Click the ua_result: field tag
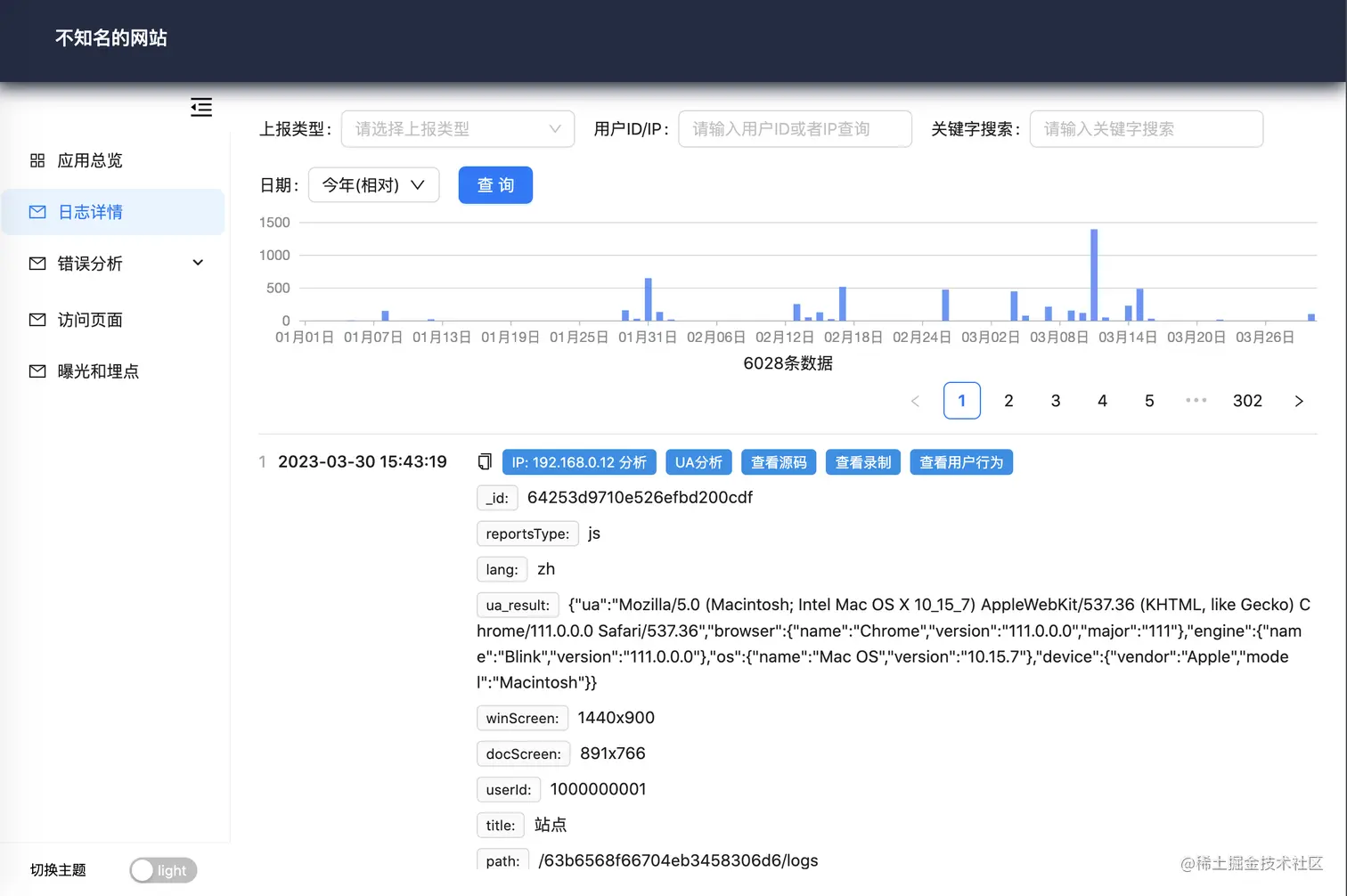1347x896 pixels. [518, 605]
